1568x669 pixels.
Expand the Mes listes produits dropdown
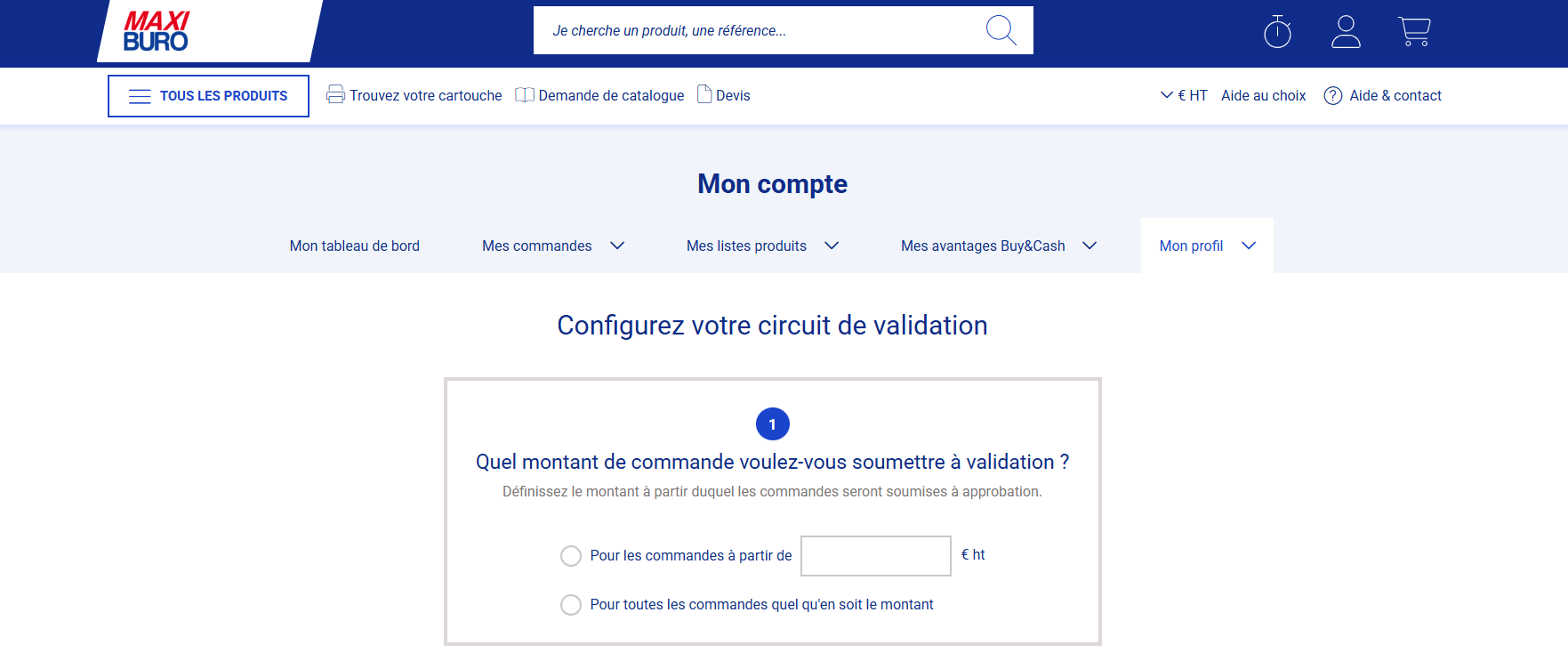[832, 246]
